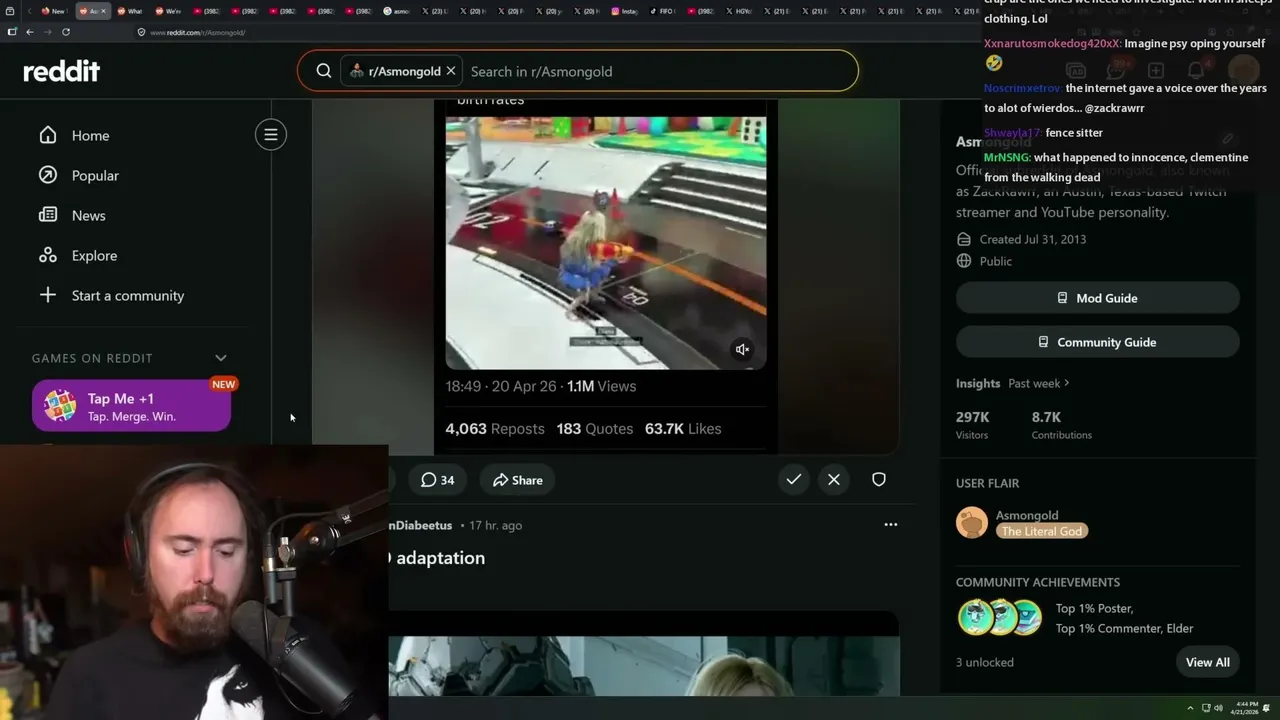The image size is (1280, 720).
Task: Go back in the browser
Action: coord(30,32)
